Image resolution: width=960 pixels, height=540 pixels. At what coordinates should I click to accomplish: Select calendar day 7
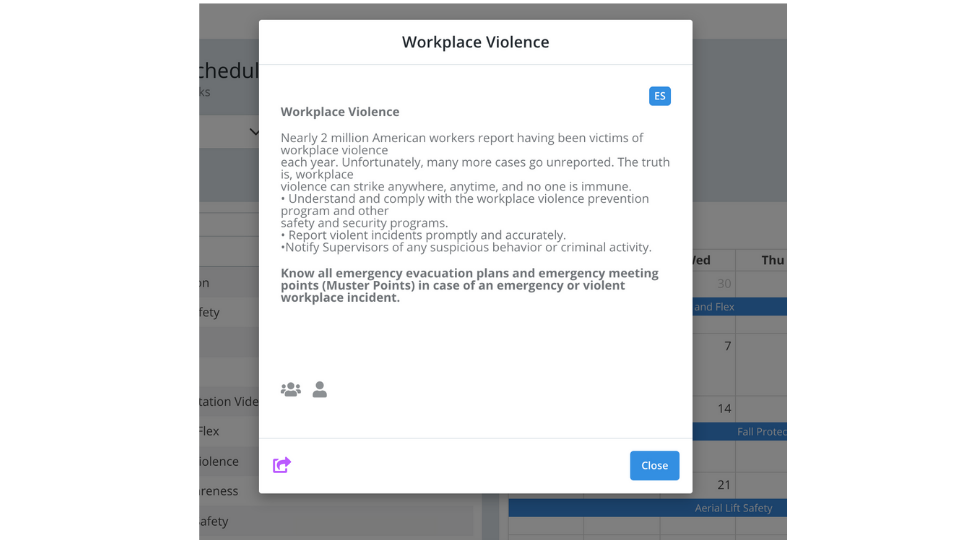click(727, 346)
